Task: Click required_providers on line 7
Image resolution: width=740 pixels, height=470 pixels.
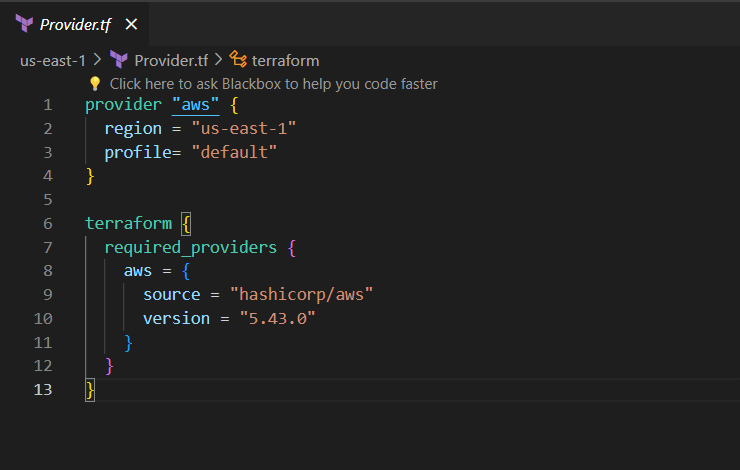Action: 191,247
